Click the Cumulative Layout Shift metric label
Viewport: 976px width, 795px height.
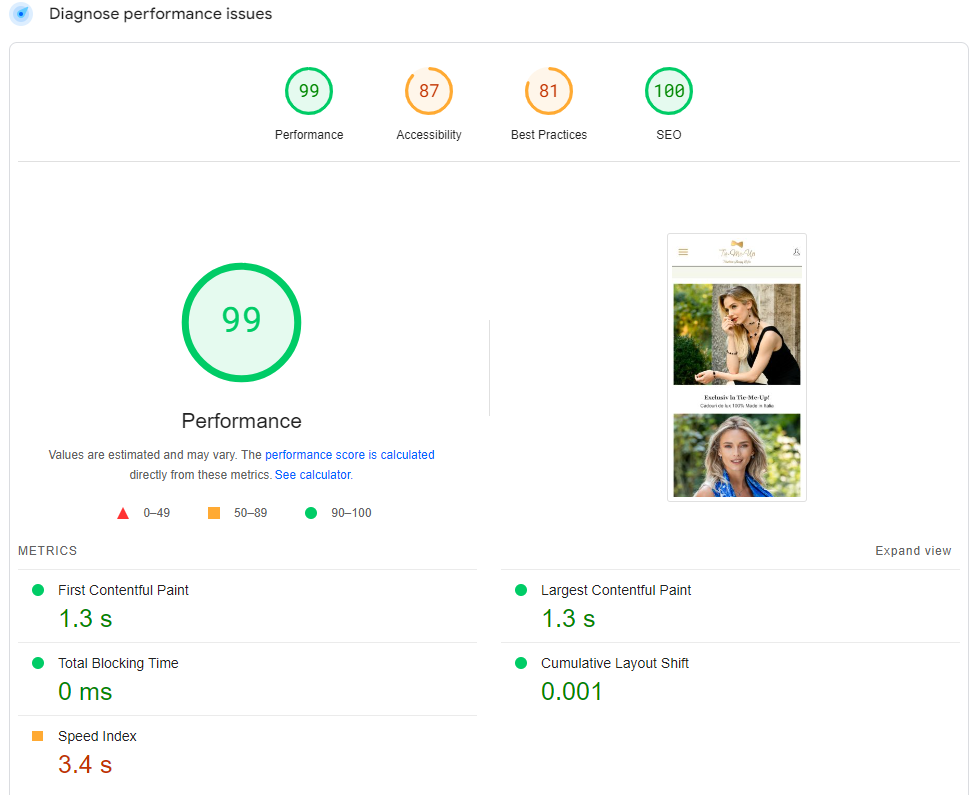(x=614, y=663)
